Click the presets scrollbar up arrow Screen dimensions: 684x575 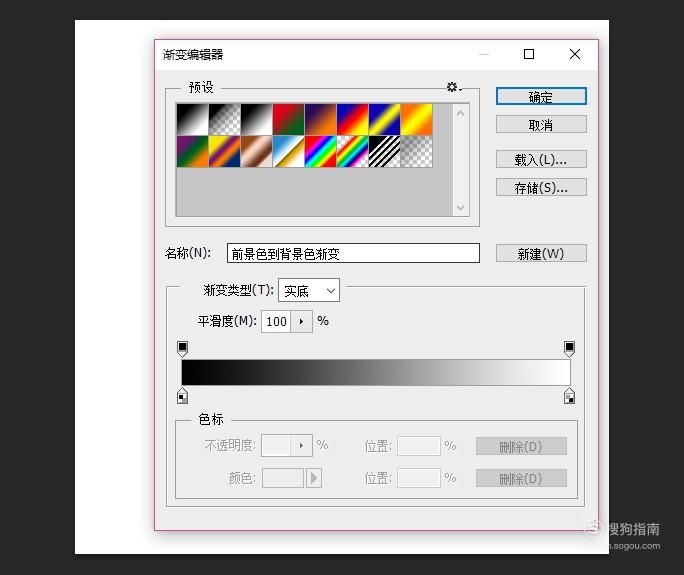(x=461, y=113)
